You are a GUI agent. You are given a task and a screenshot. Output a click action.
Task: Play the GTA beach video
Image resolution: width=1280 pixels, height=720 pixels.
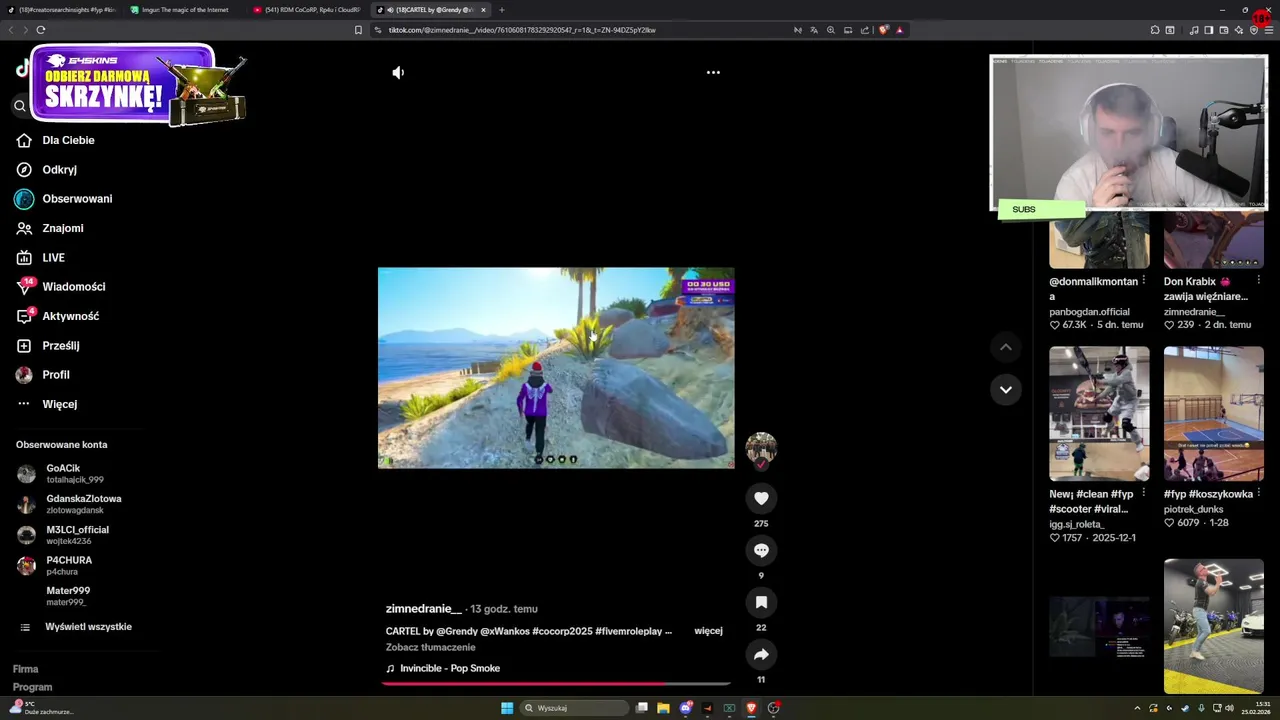coord(556,368)
